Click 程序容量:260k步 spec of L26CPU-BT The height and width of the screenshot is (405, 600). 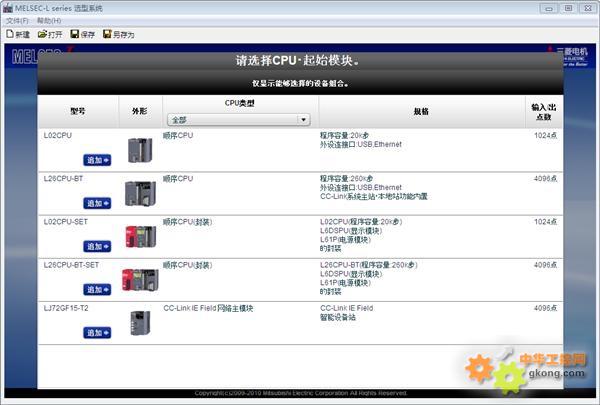click(x=347, y=179)
